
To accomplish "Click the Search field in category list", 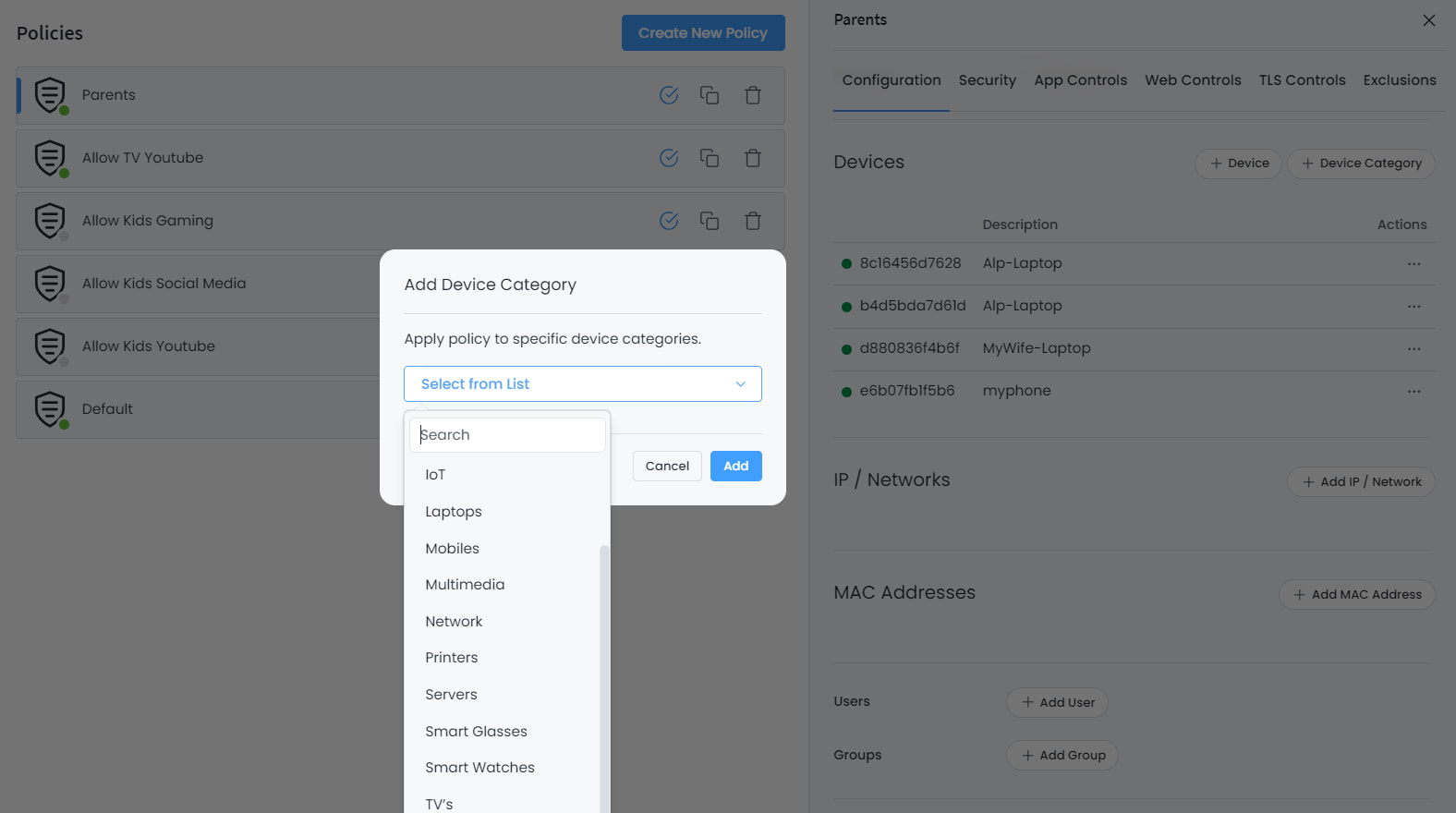I will (507, 435).
